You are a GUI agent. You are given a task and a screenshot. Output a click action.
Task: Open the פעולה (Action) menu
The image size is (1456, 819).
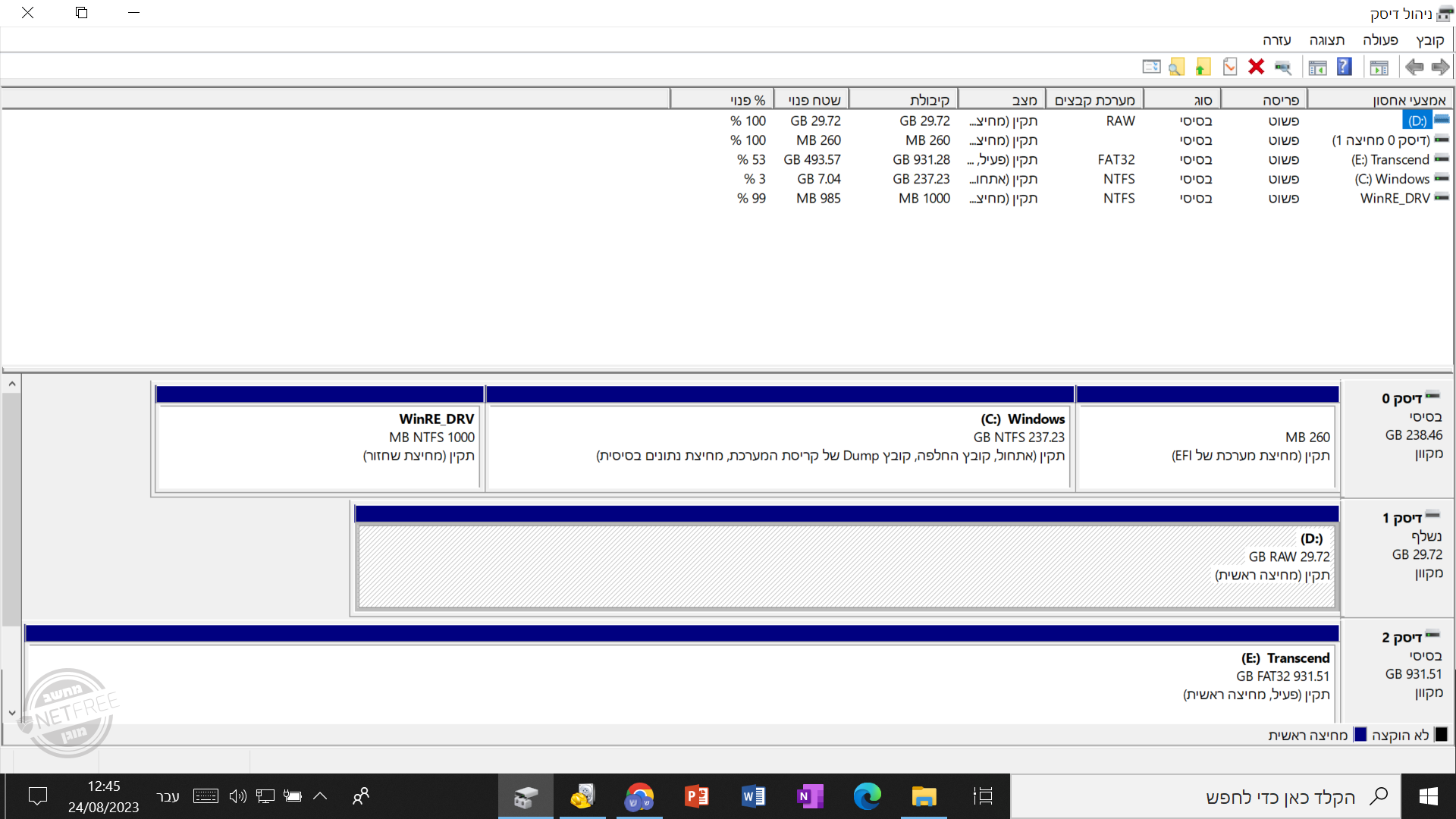pyautogui.click(x=1379, y=40)
